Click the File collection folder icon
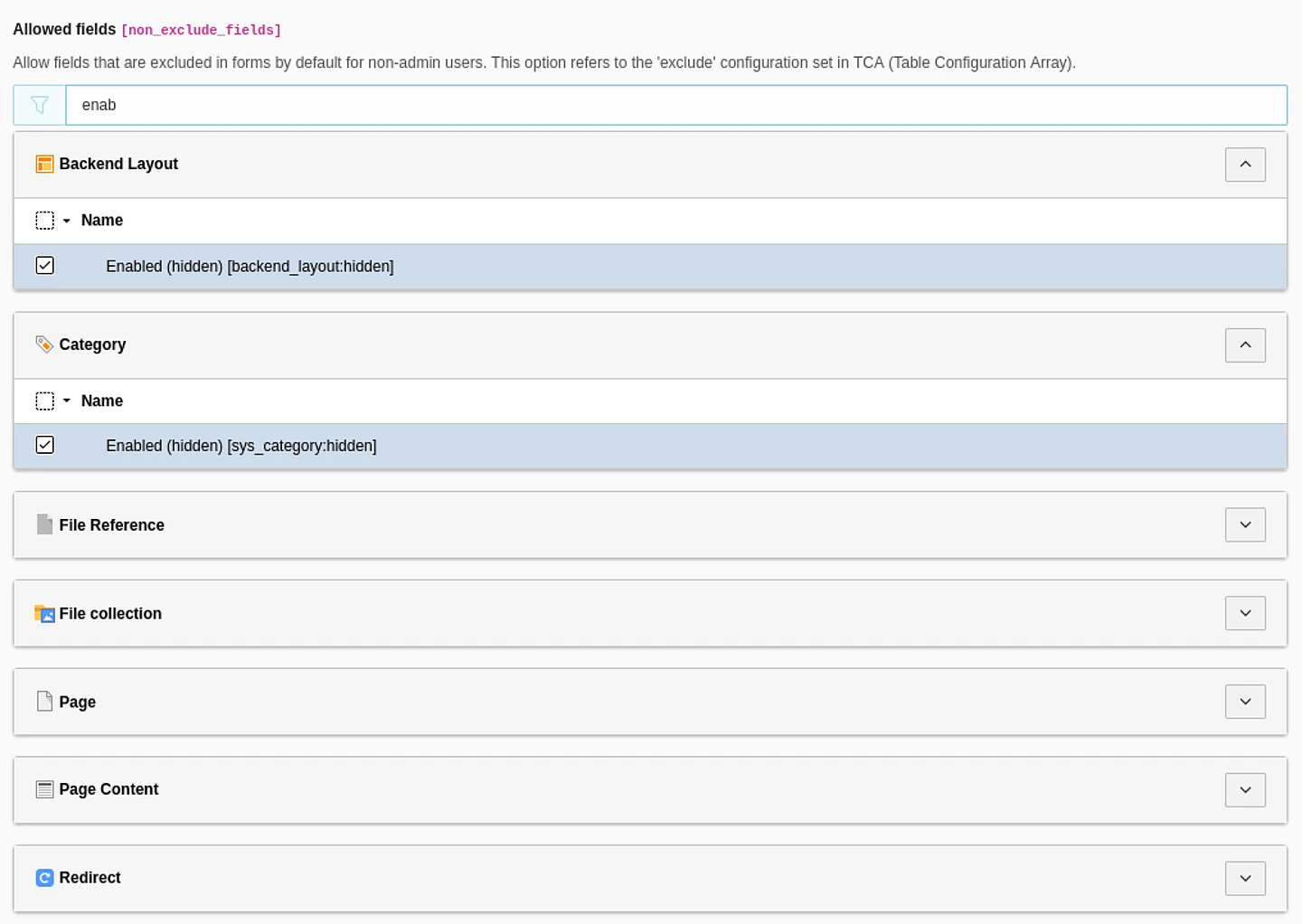 coord(44,614)
